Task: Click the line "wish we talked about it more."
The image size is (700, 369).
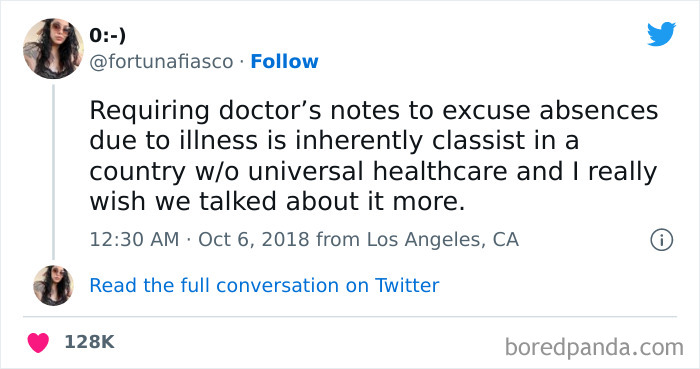Action: (x=277, y=201)
